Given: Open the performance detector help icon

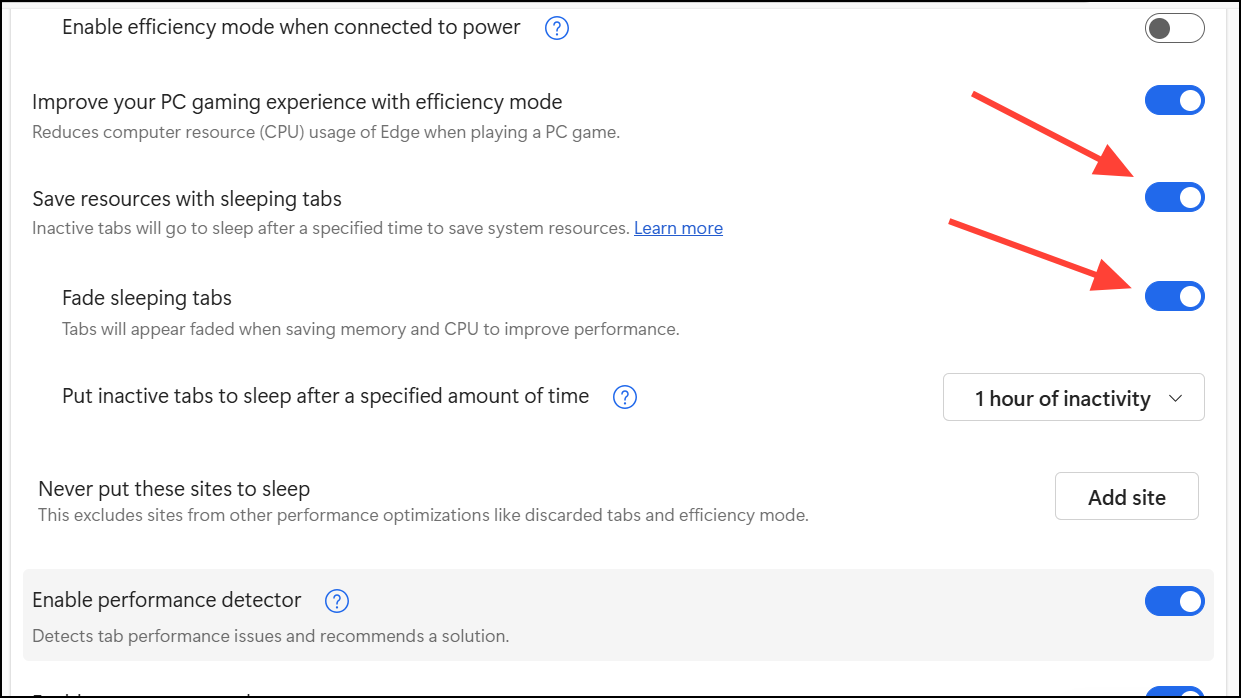Looking at the screenshot, I should pos(338,601).
